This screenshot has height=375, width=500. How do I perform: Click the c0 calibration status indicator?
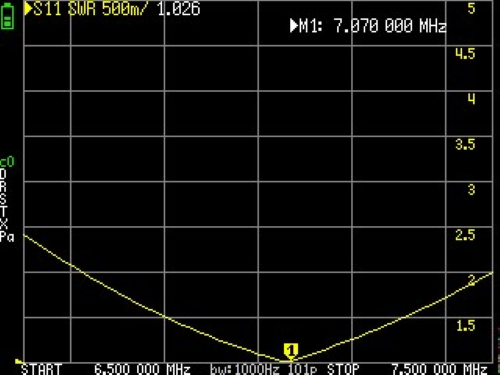(7, 162)
